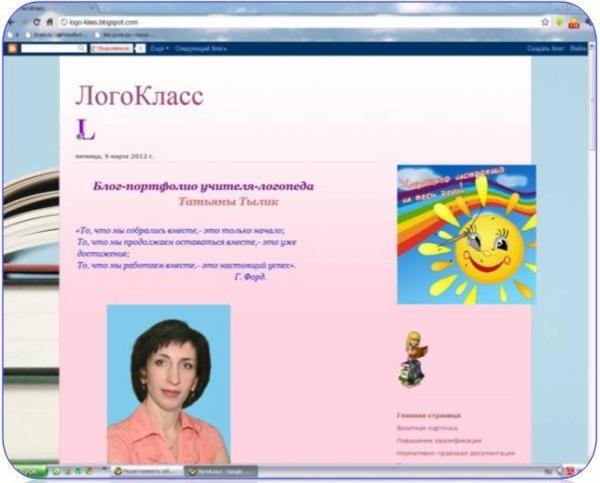The height and width of the screenshot is (483, 600).
Task: Click the post date heading '9 марта 2012 г.'
Action: point(114,156)
